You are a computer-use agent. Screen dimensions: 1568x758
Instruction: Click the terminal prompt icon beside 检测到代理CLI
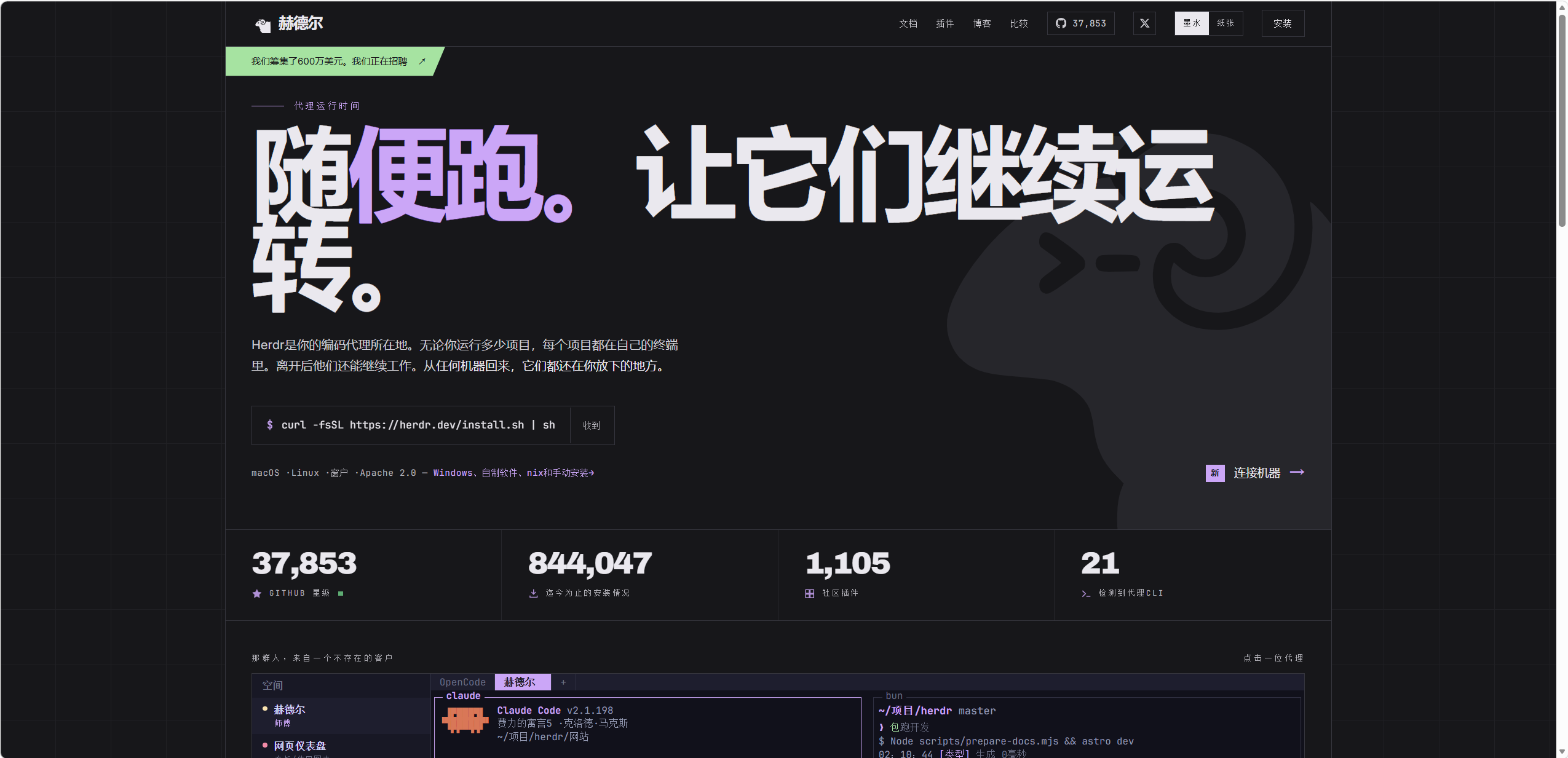click(1086, 593)
